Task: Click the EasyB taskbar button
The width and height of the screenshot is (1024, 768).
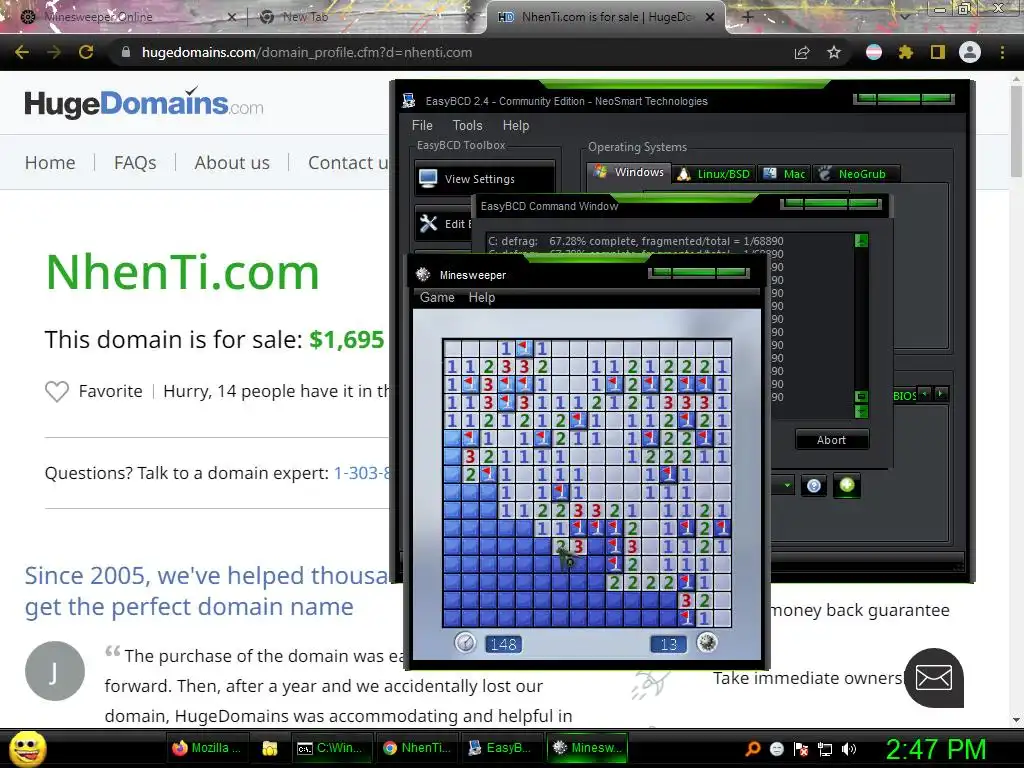Action: [501, 748]
